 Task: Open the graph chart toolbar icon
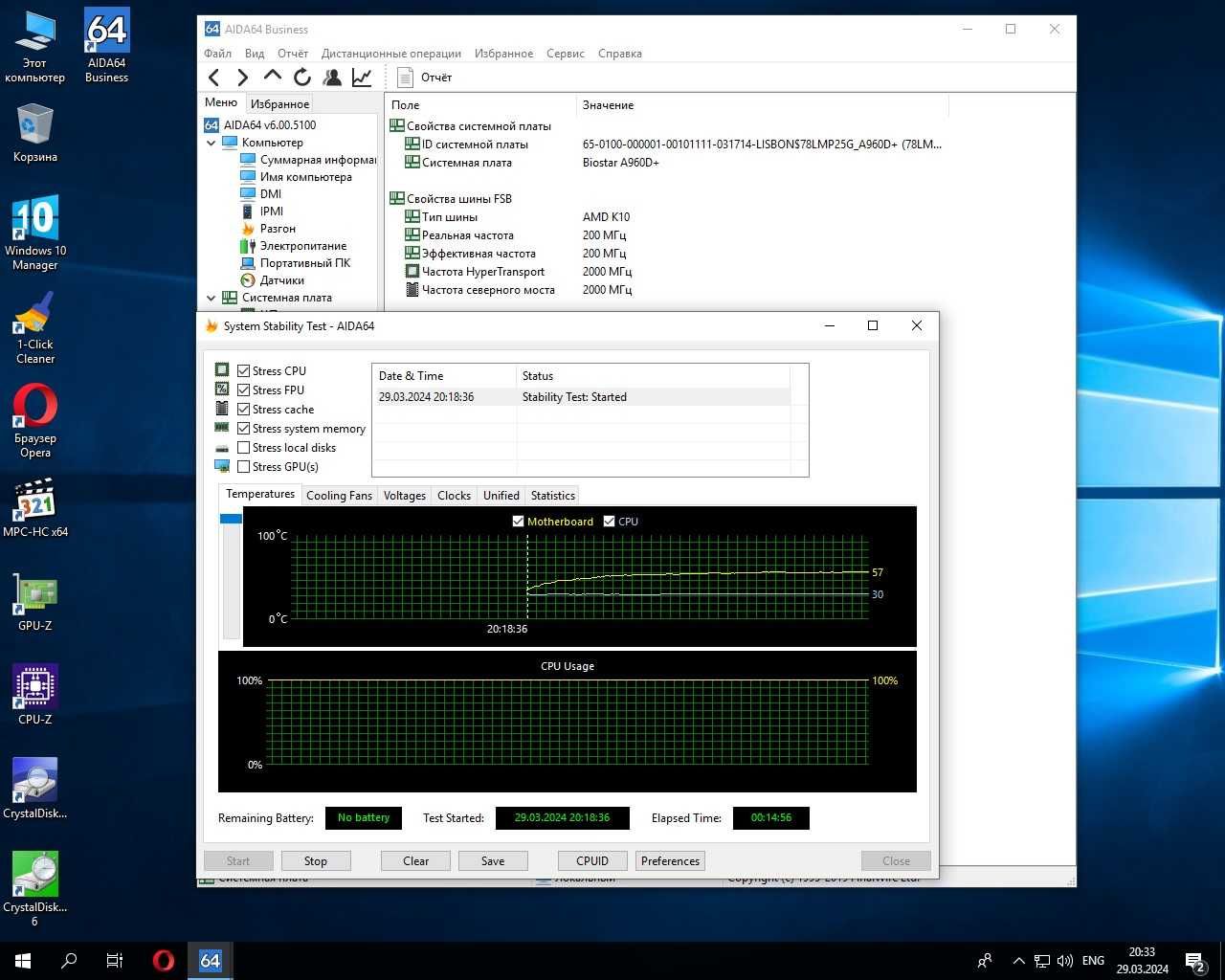362,78
